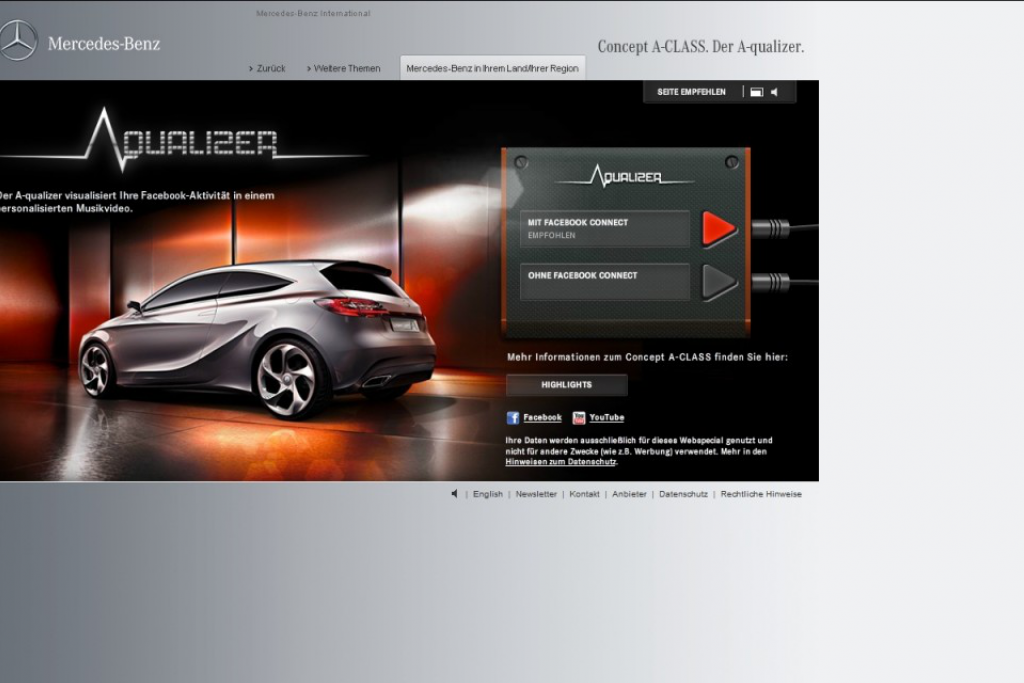1024x683 pixels.
Task: Expand Weitere Themen menu
Action: (344, 68)
